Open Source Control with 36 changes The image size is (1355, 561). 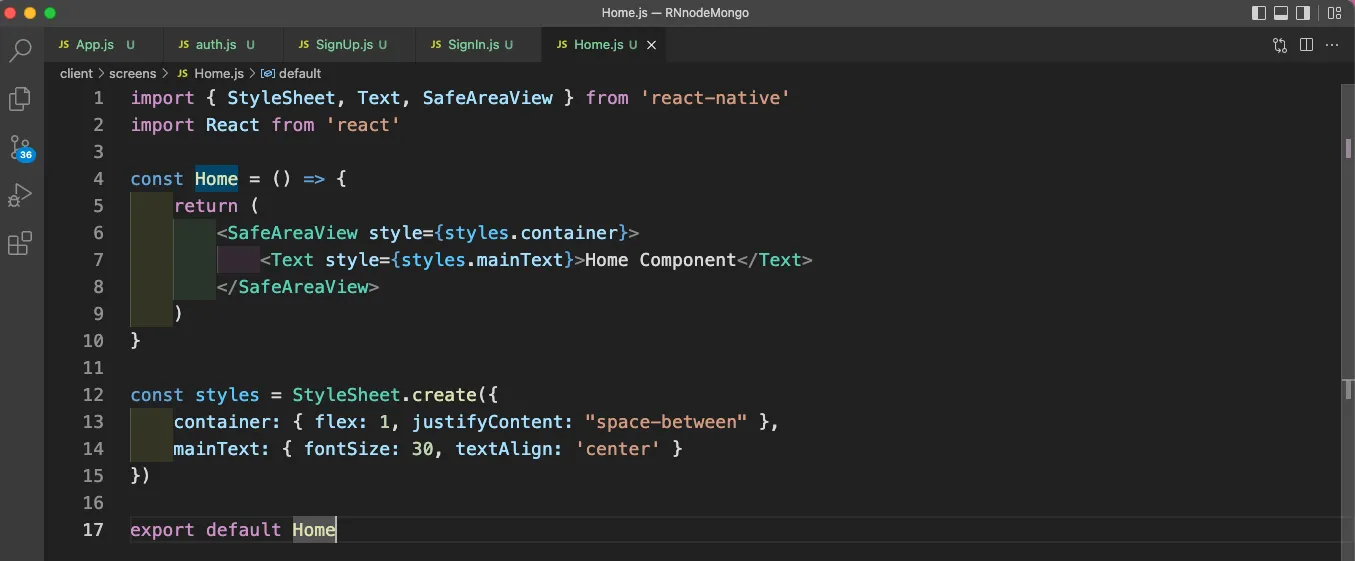21,148
